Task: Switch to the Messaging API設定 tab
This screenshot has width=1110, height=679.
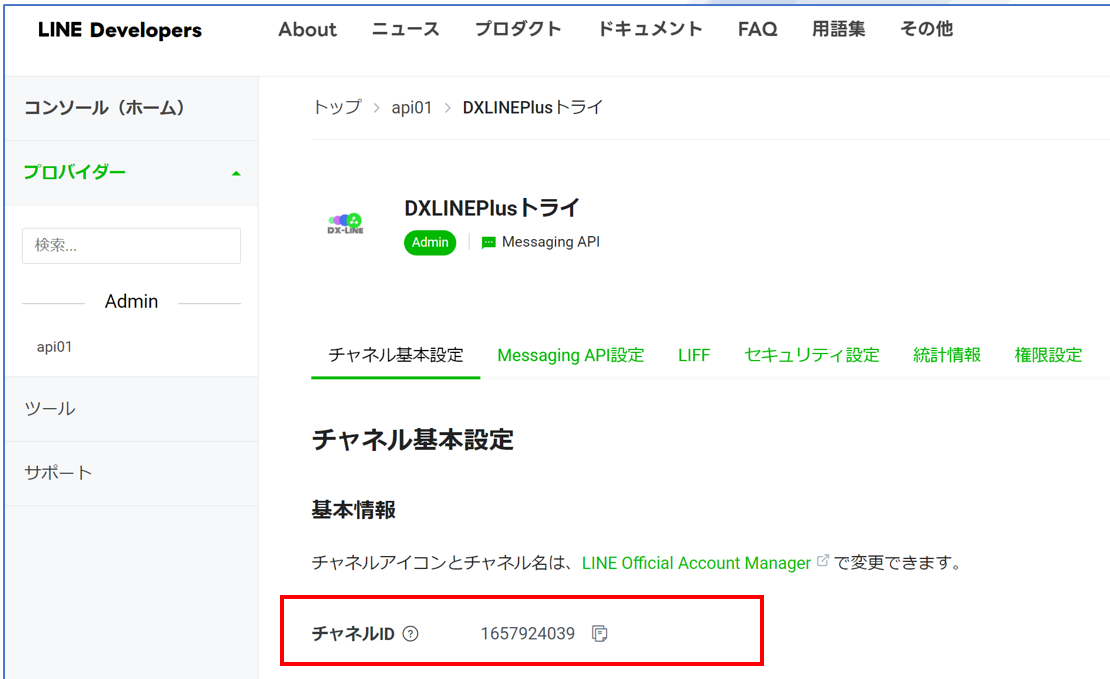Action: [570, 355]
